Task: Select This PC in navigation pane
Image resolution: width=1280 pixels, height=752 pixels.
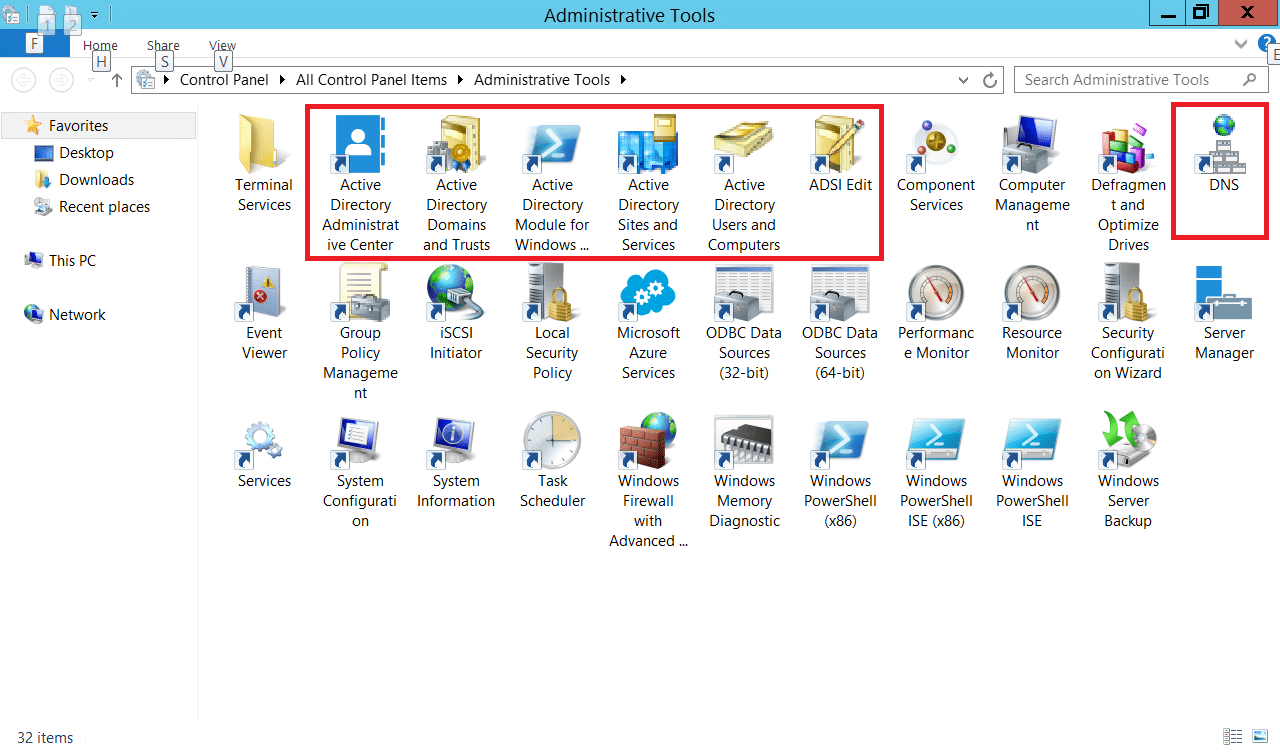Action: [x=72, y=261]
